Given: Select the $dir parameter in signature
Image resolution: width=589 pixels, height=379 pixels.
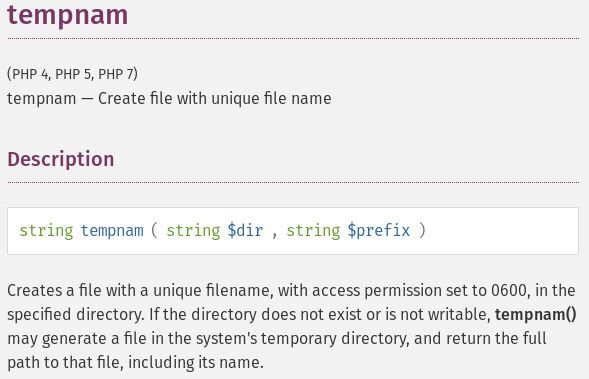Looking at the screenshot, I should click(x=245, y=230).
